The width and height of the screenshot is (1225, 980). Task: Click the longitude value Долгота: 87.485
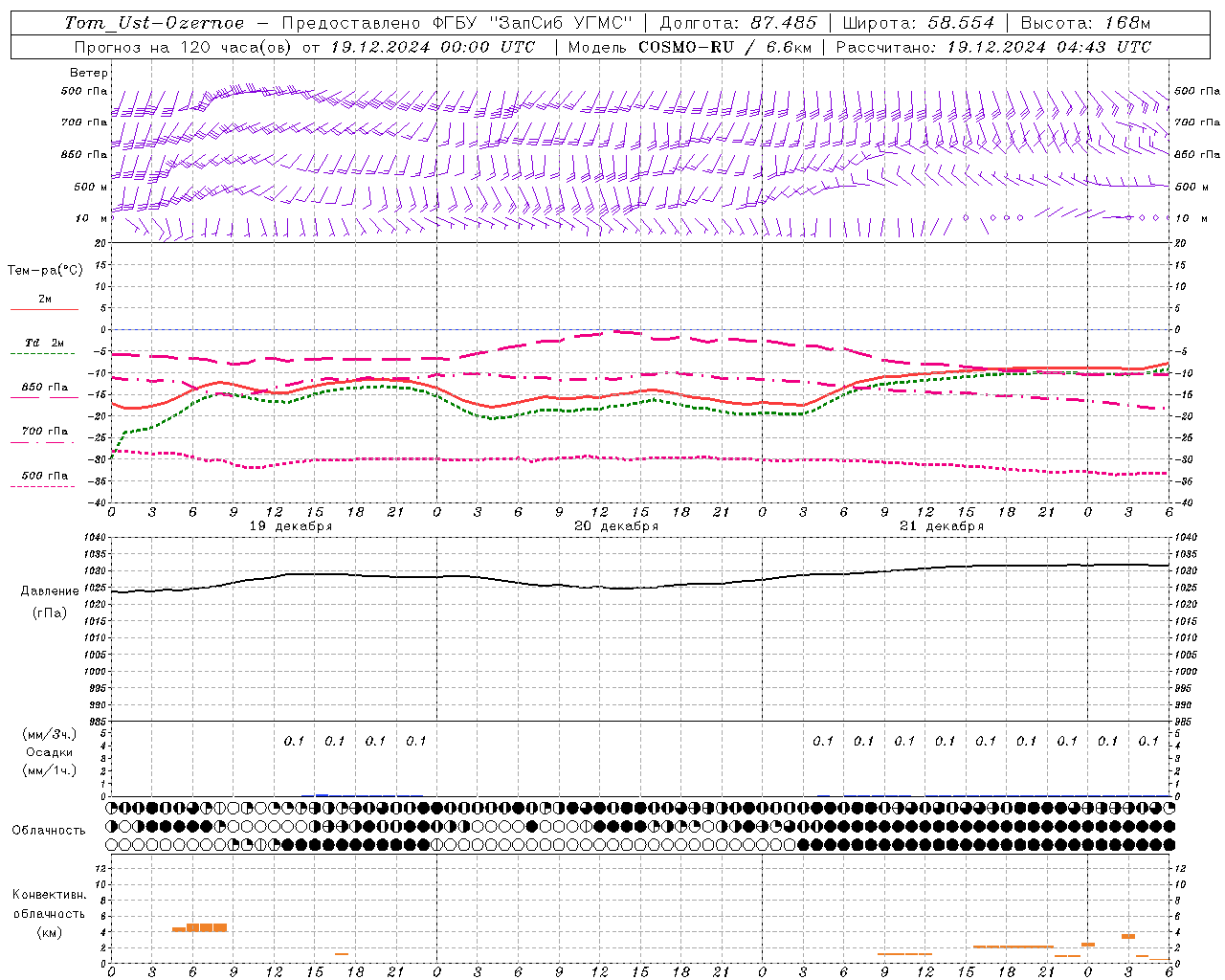pos(739,23)
